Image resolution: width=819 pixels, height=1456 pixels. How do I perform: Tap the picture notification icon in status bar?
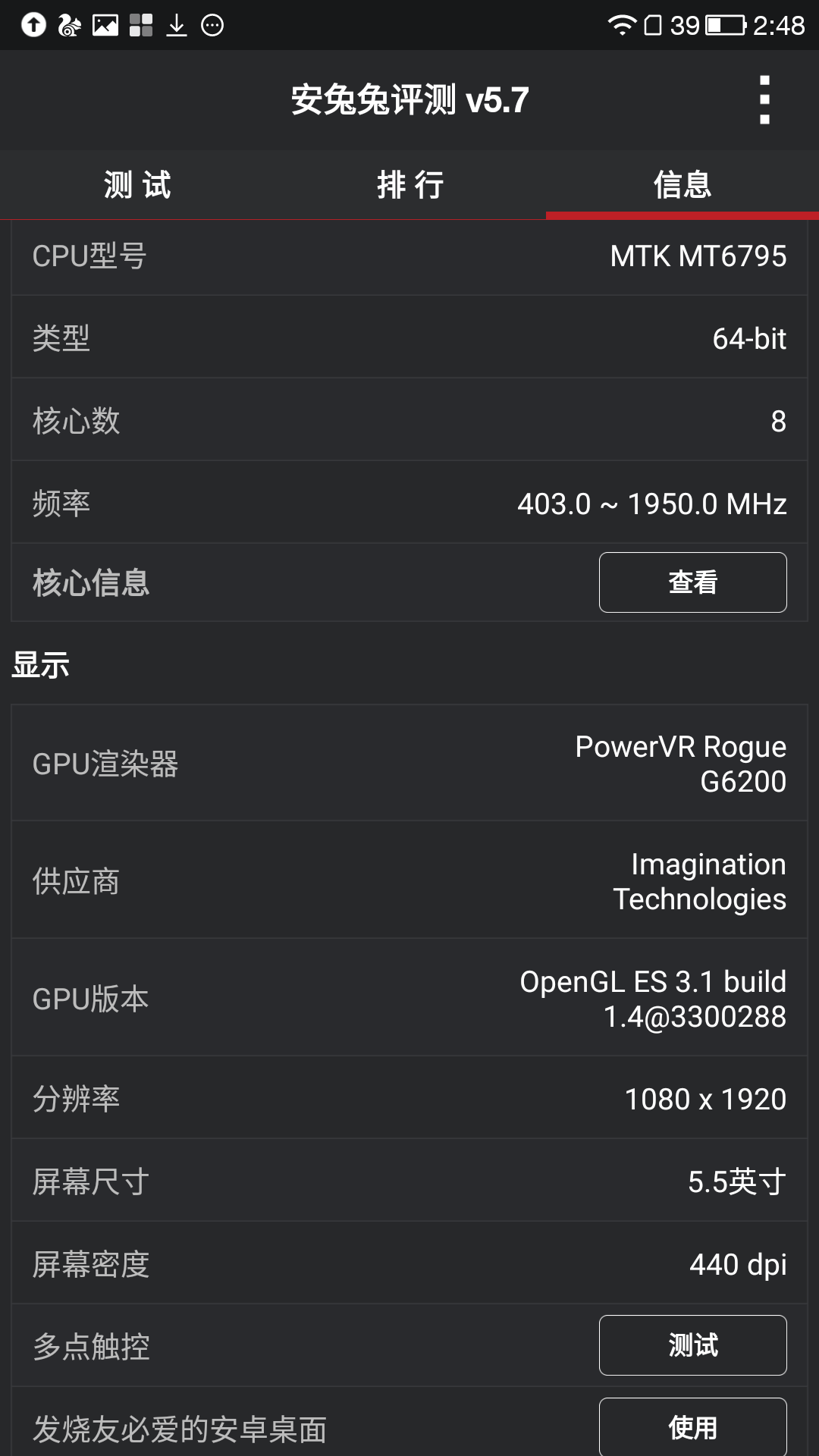tap(105, 26)
